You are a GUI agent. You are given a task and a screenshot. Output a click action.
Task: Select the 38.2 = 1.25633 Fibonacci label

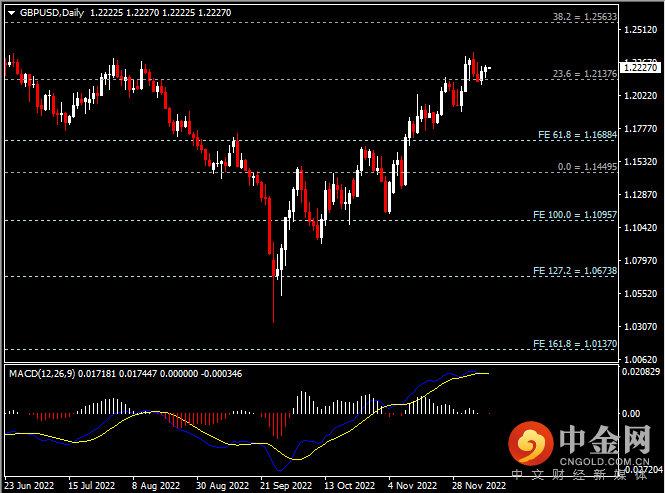(x=586, y=17)
